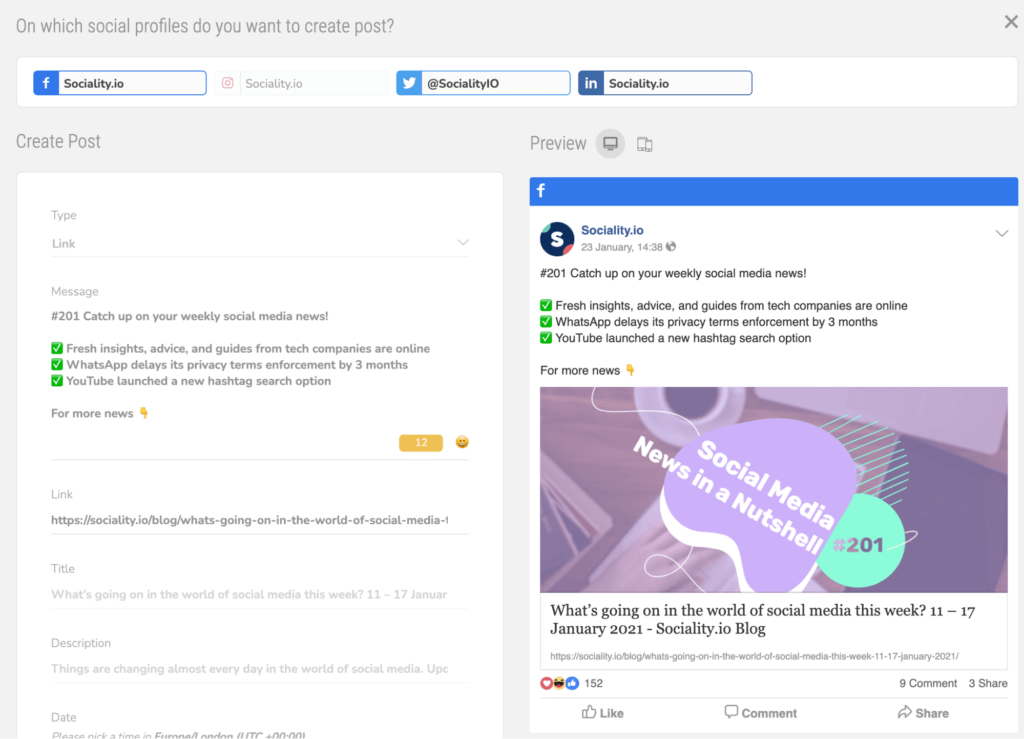
Task: Click the Comment button in preview
Action: pos(761,713)
